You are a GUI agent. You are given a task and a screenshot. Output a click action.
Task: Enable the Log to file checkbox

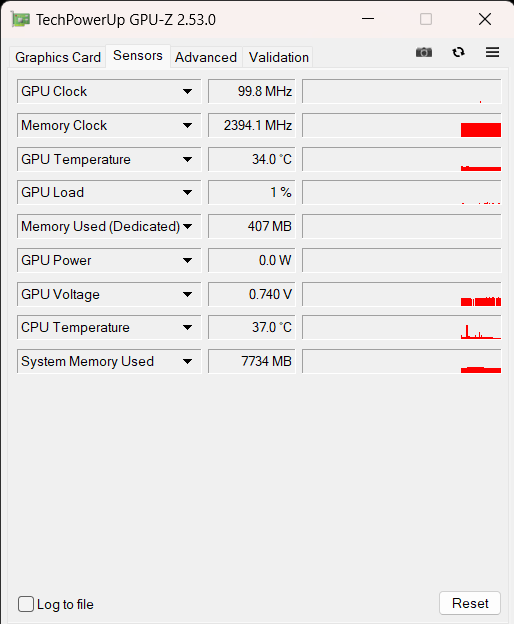tap(26, 604)
